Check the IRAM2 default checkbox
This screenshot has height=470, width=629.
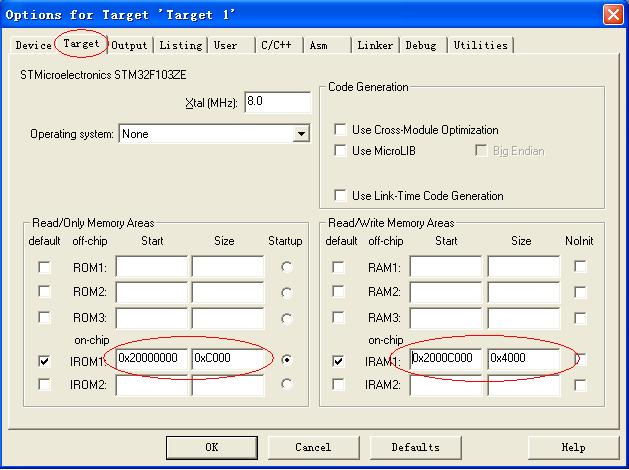click(x=338, y=384)
